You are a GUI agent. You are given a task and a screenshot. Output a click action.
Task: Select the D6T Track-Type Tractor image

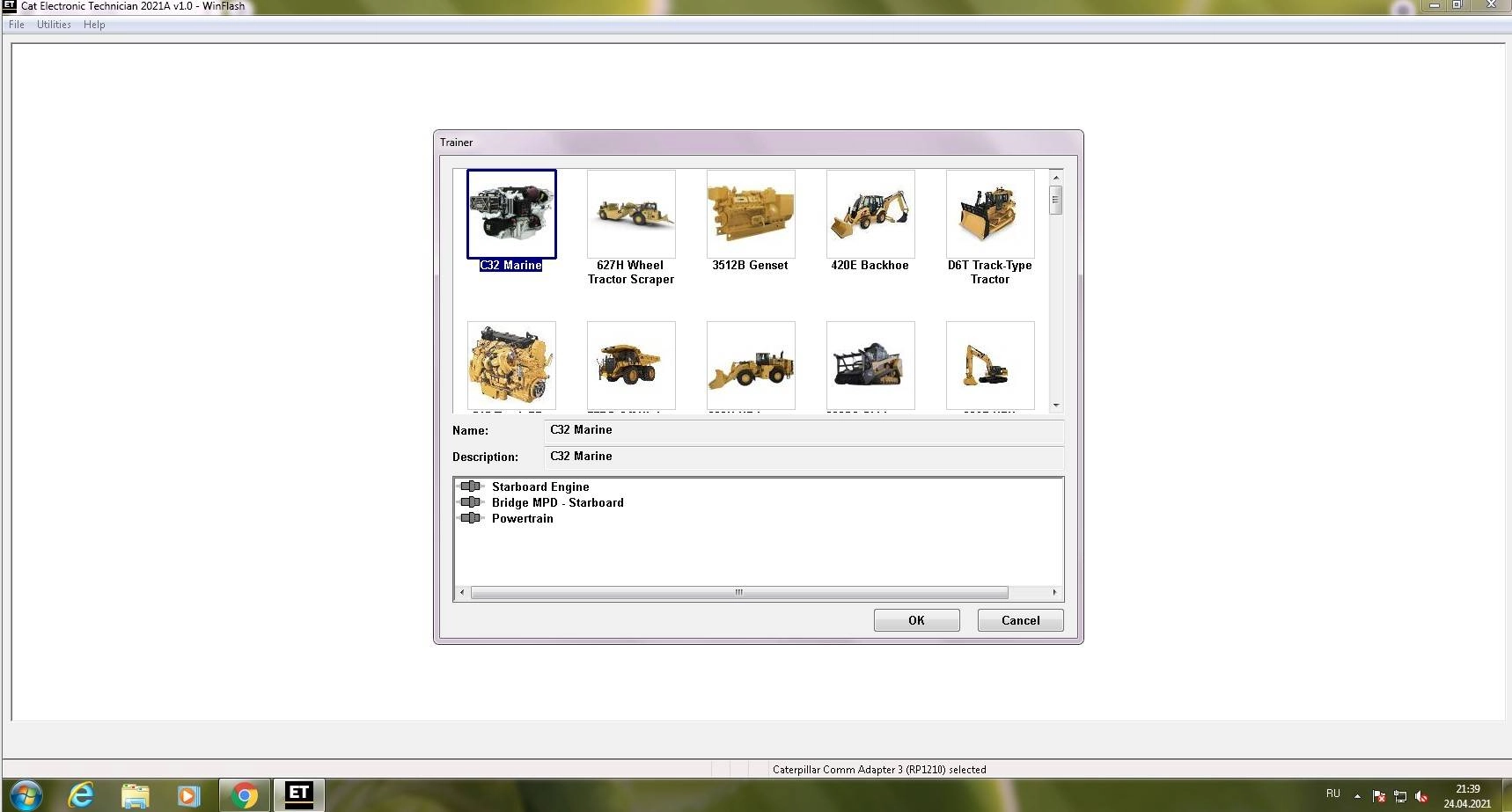(990, 214)
